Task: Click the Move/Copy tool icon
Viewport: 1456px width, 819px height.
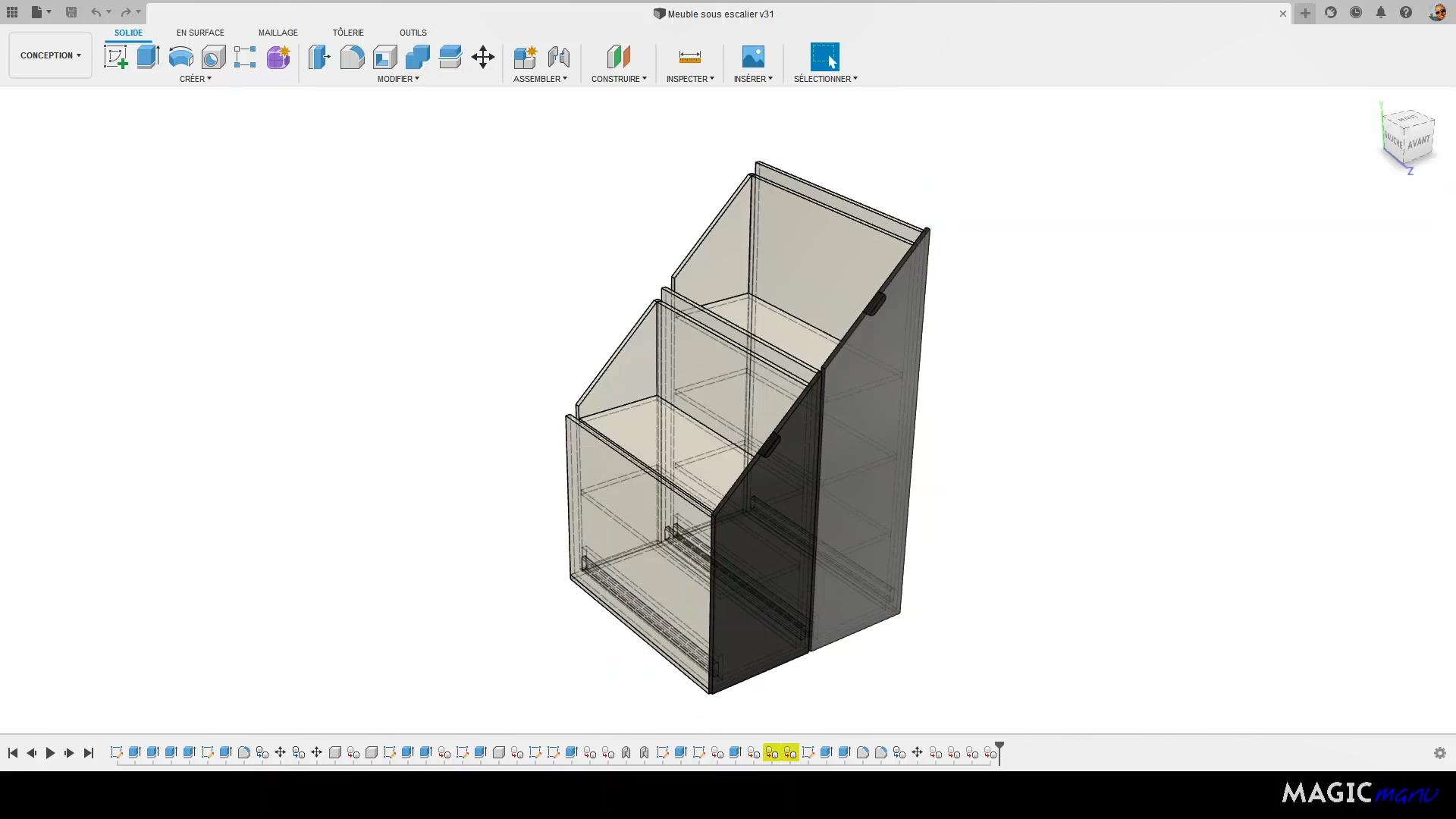Action: (x=483, y=56)
